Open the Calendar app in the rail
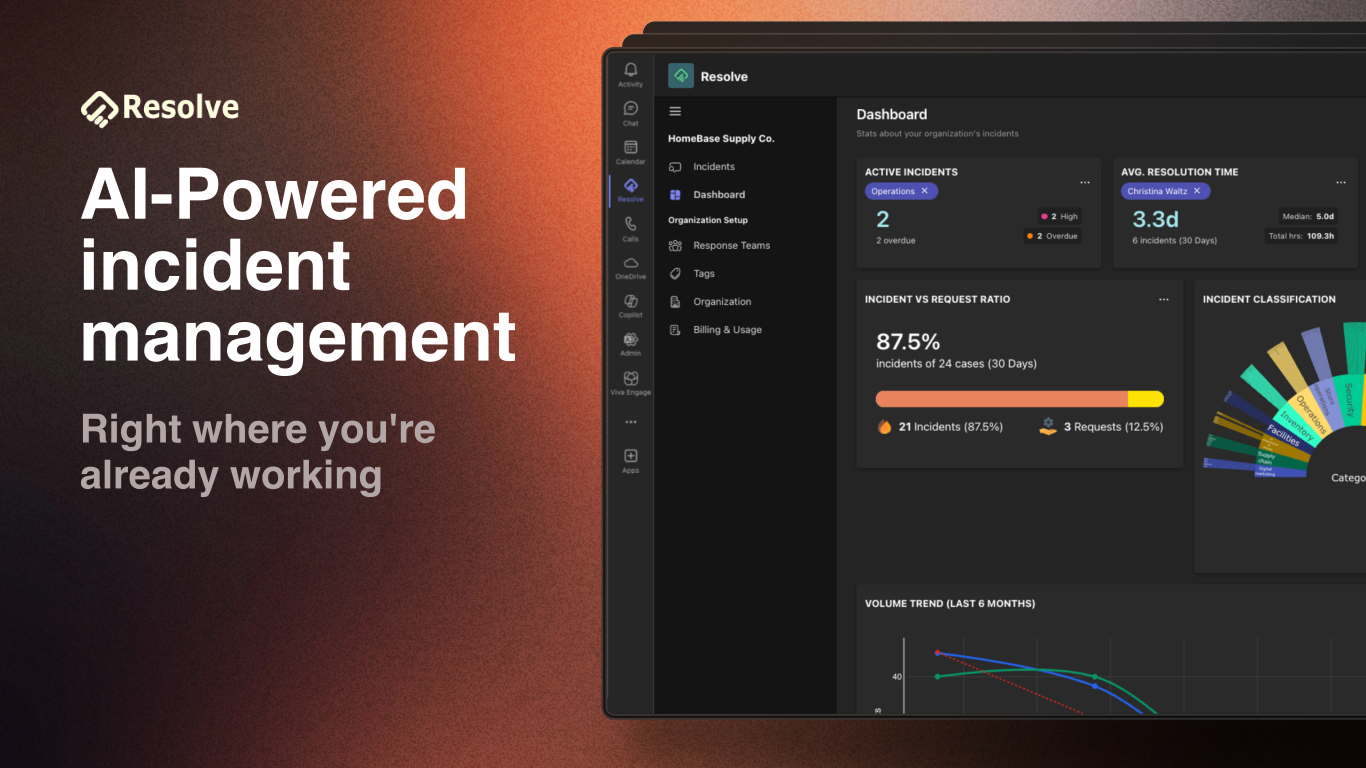Screen dimensions: 1366x768 [630, 151]
